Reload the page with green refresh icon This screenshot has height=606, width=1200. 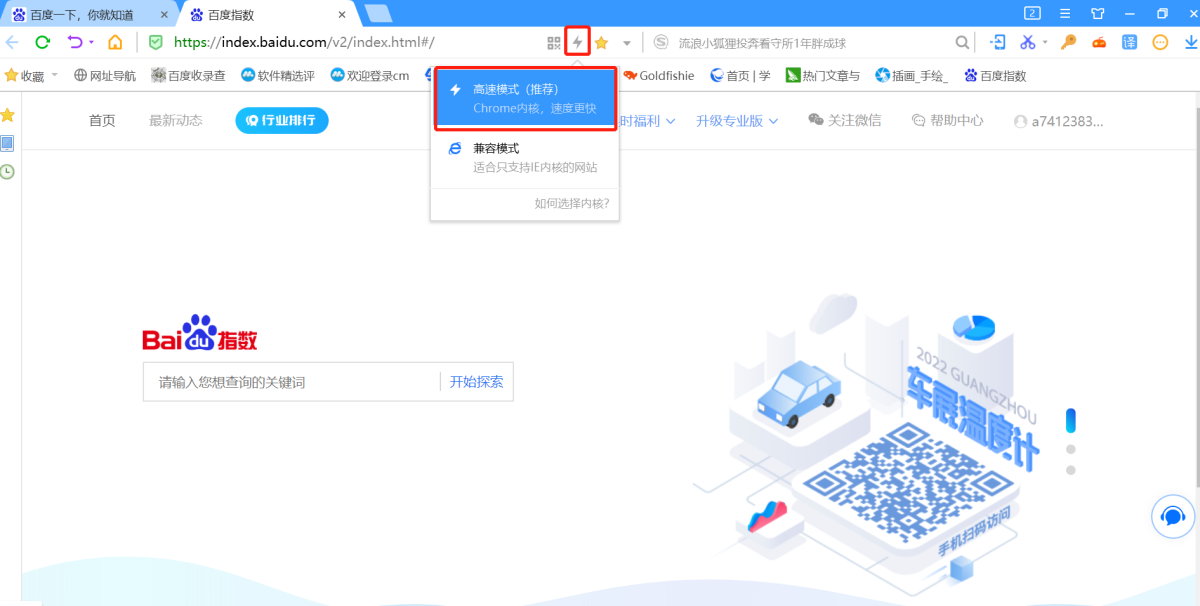click(43, 42)
